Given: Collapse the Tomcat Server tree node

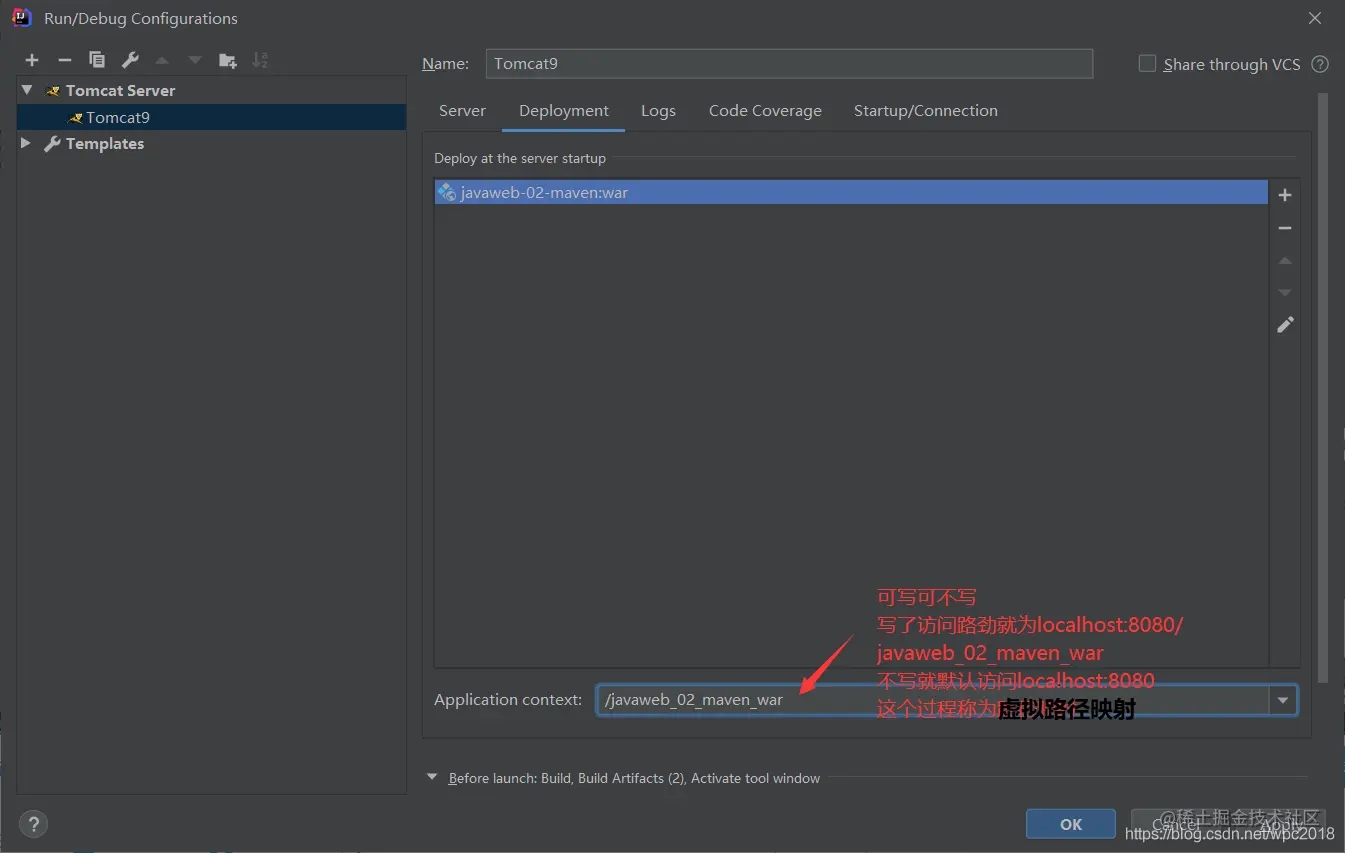Looking at the screenshot, I should (x=27, y=90).
